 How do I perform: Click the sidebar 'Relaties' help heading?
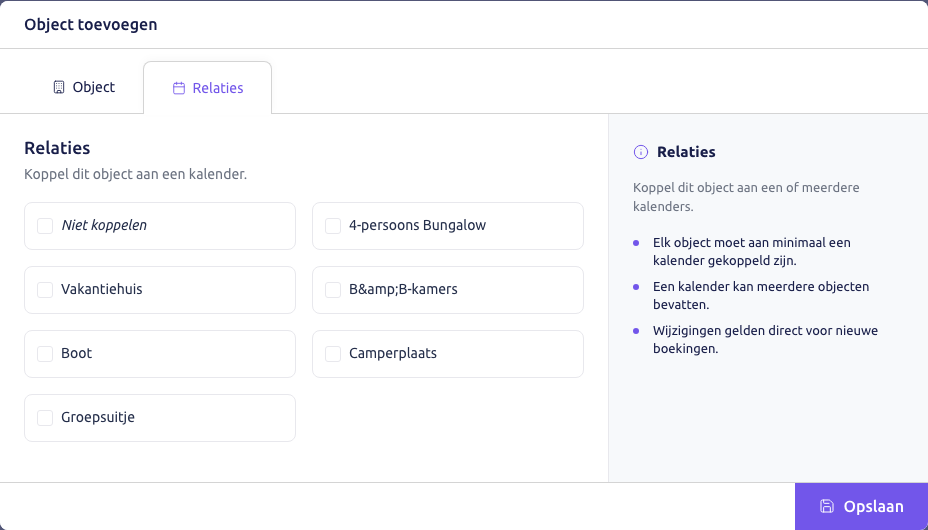coord(686,152)
